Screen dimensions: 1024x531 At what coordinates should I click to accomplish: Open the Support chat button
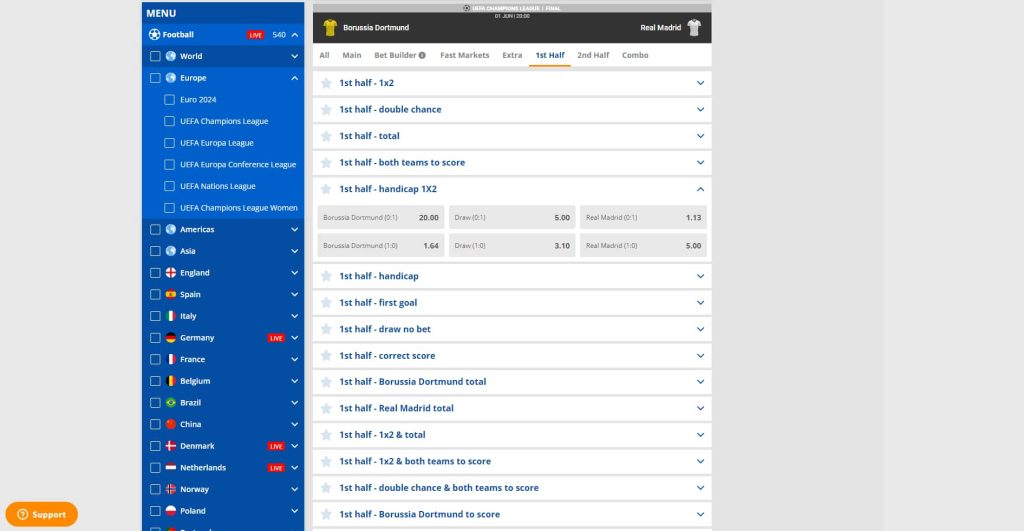click(42, 514)
